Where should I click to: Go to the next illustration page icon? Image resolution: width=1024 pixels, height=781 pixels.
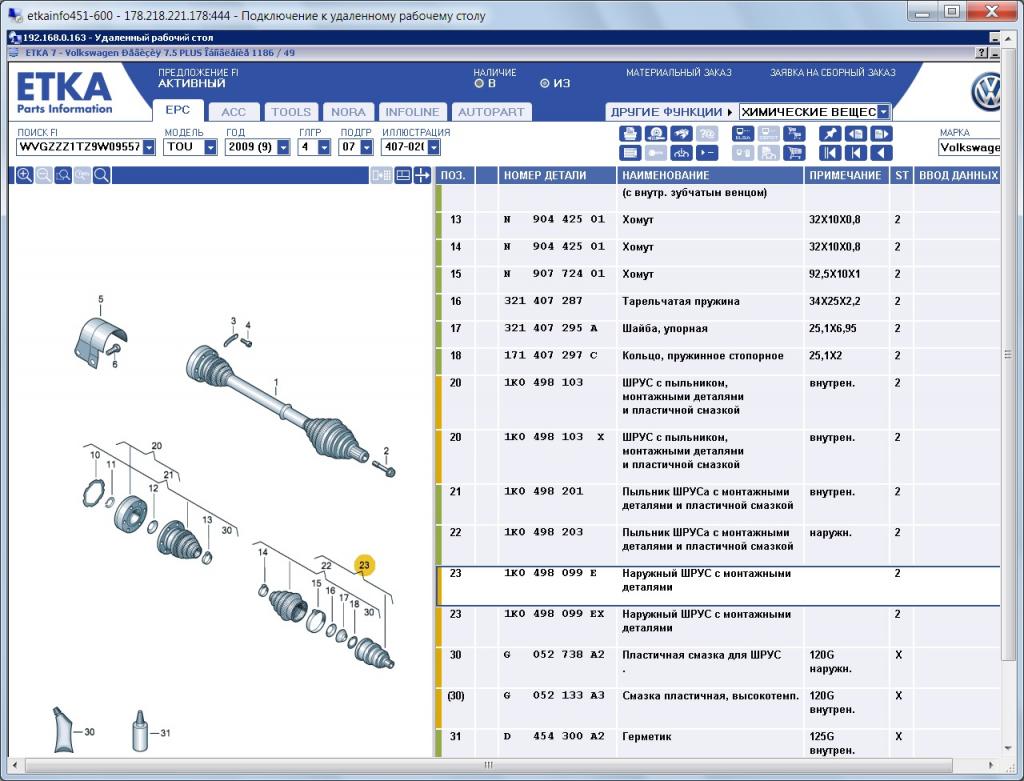[x=881, y=134]
